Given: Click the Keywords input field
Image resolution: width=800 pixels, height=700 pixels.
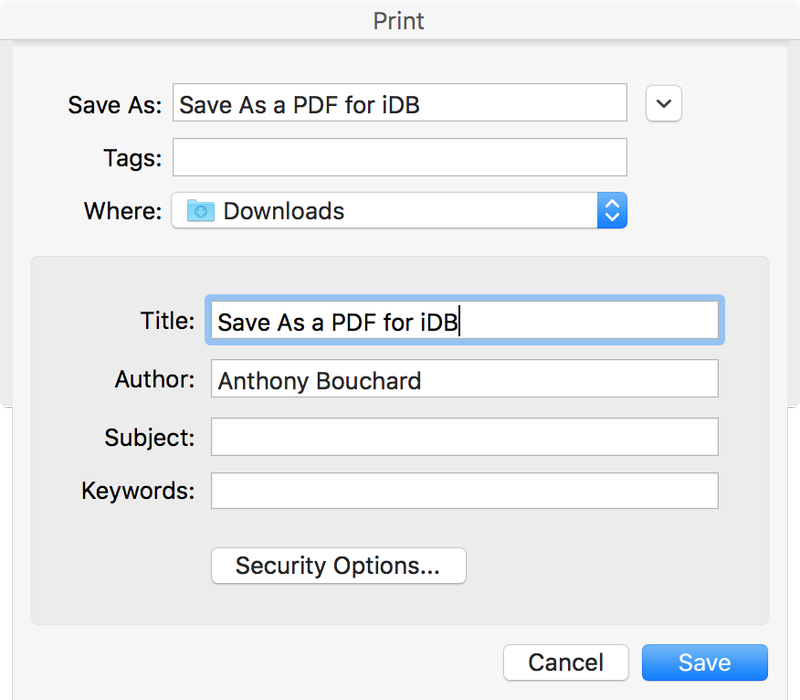Looking at the screenshot, I should (464, 490).
